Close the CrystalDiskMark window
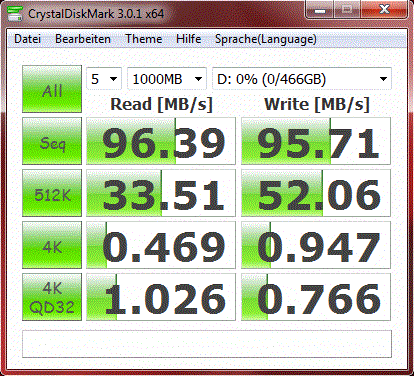 pyautogui.click(x=384, y=10)
